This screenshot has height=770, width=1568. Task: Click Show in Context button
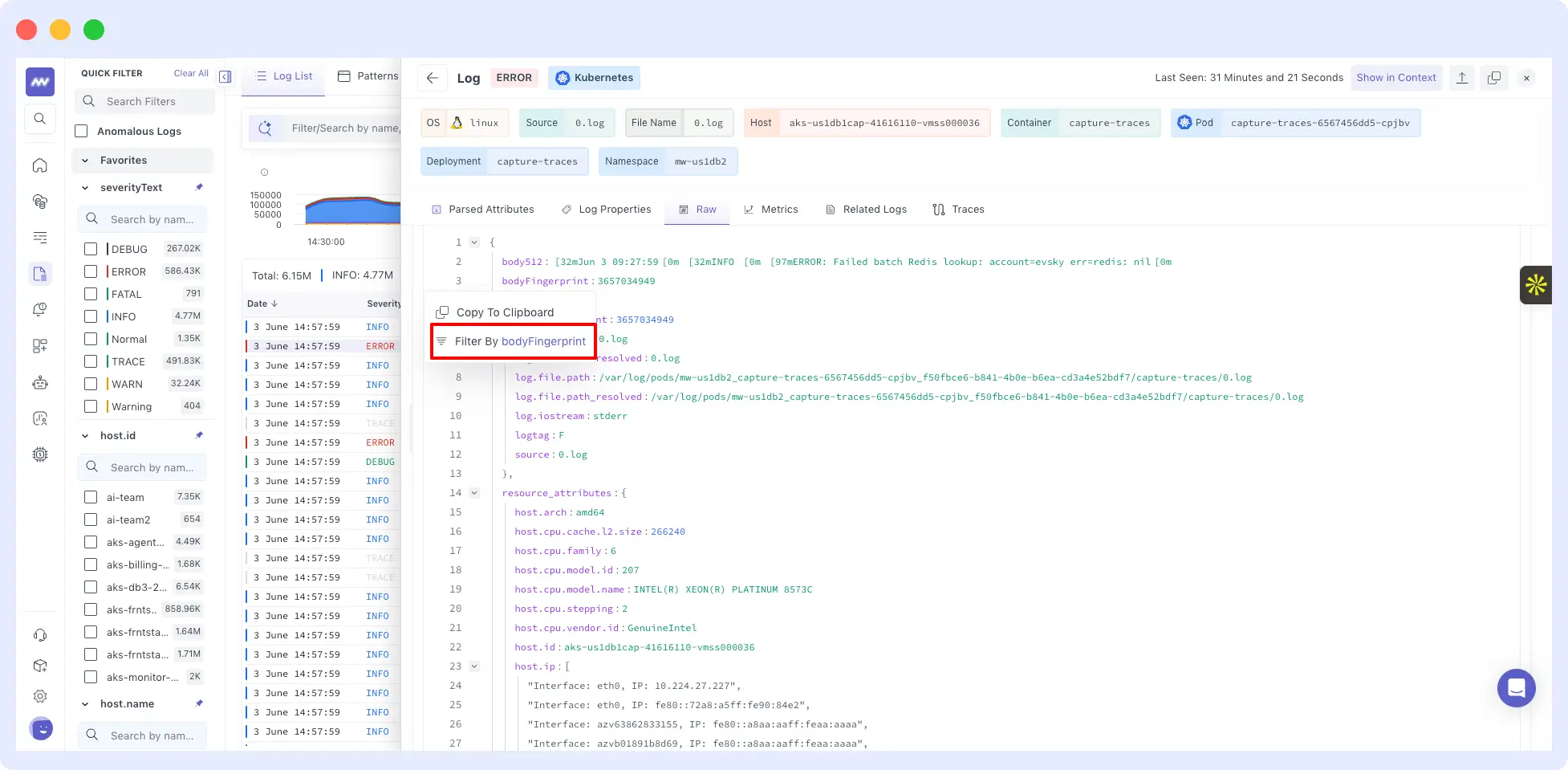point(1396,78)
